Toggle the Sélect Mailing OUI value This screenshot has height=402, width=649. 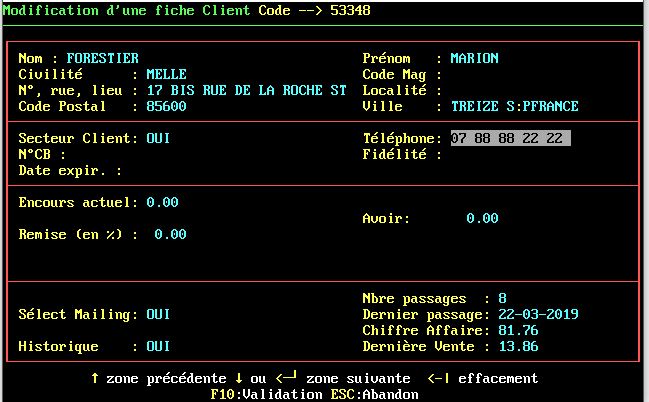tap(158, 315)
